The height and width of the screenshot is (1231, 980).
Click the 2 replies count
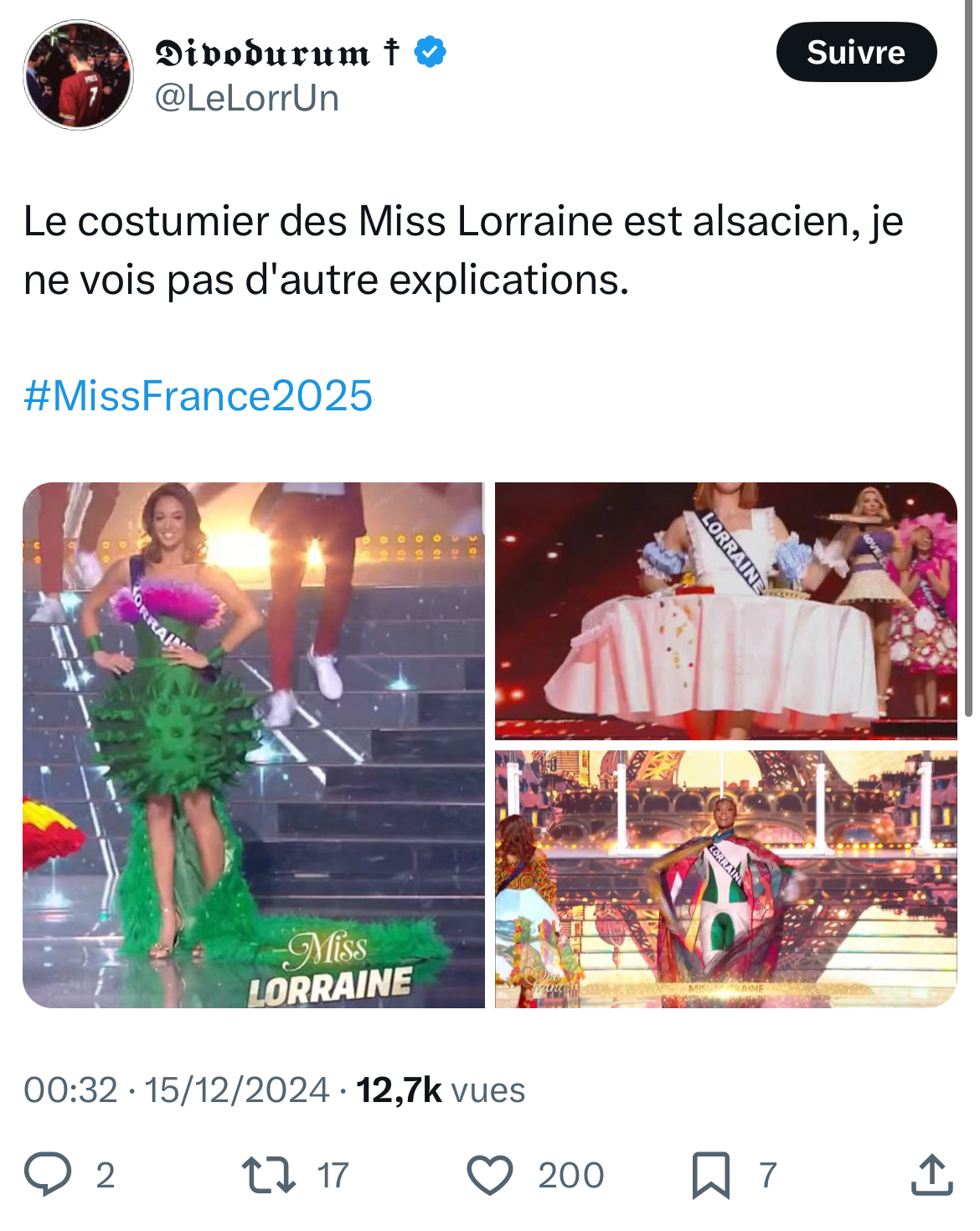pyautogui.click(x=105, y=1175)
